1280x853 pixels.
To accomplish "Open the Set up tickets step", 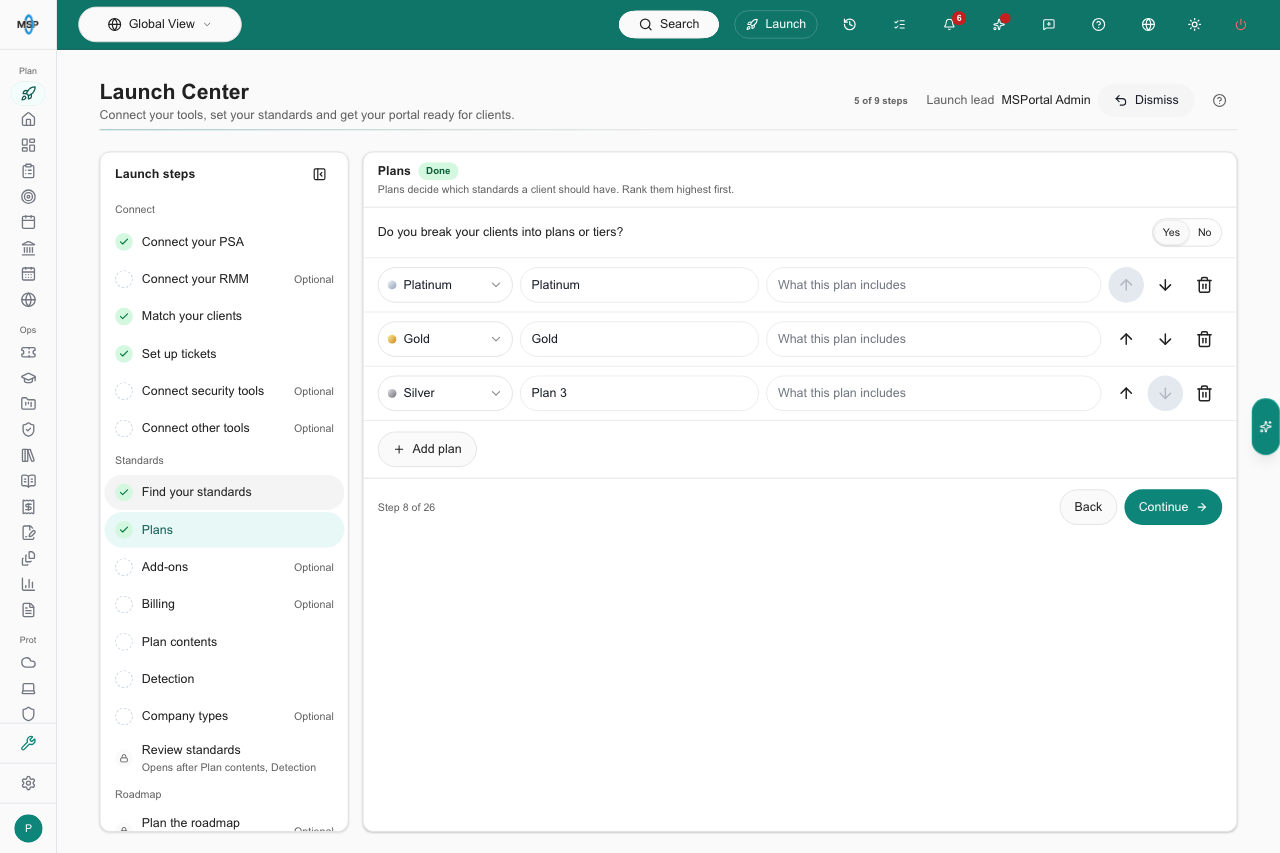I will [x=224, y=354].
